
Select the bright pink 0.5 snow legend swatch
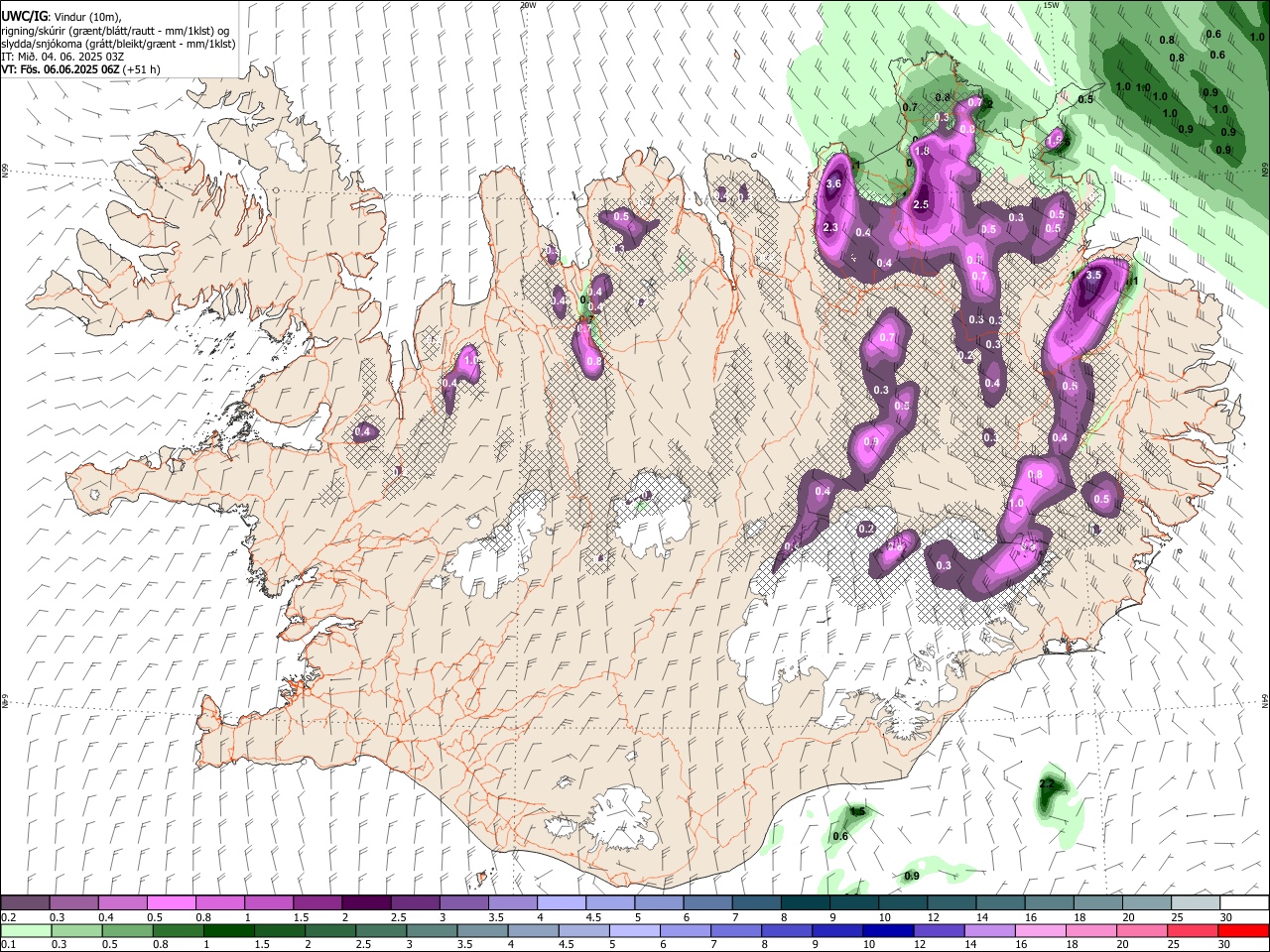tap(171, 903)
